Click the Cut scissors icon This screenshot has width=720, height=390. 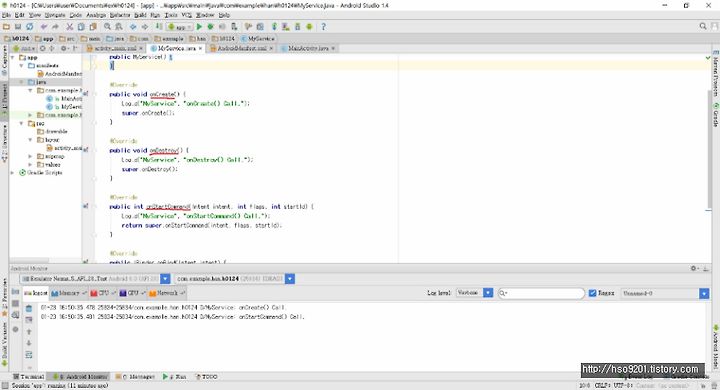coord(69,27)
